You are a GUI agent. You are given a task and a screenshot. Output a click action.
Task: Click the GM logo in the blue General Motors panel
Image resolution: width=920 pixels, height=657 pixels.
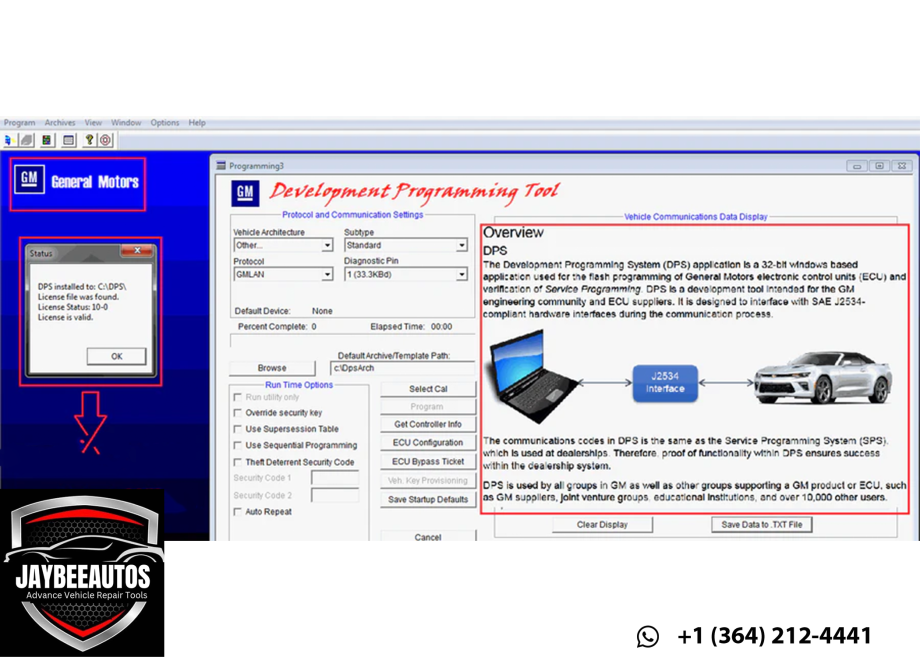coord(29,179)
